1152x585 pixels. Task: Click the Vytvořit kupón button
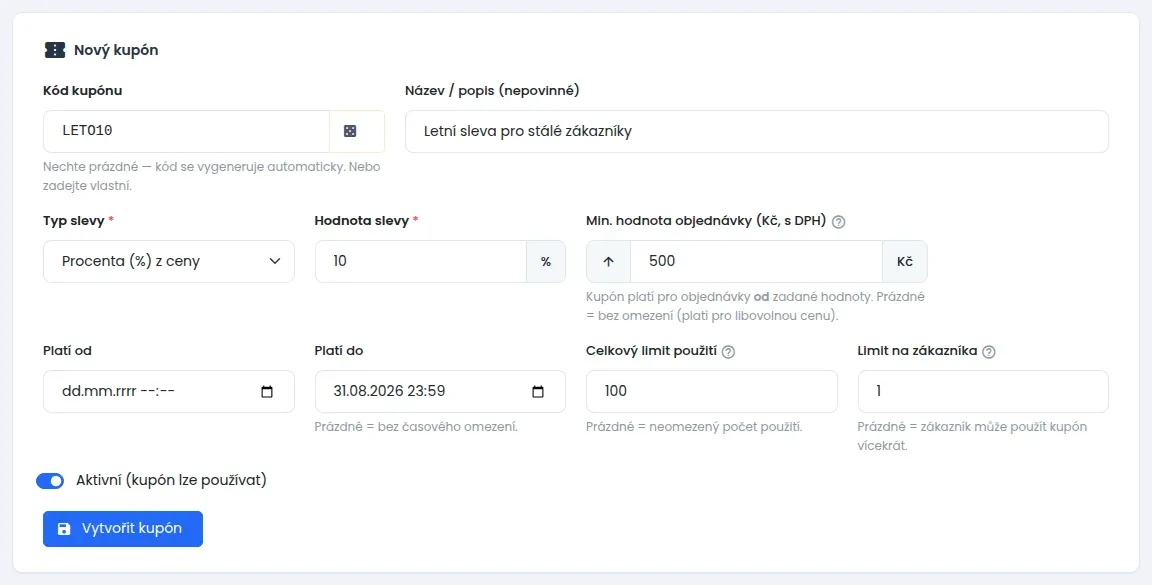[123, 529]
